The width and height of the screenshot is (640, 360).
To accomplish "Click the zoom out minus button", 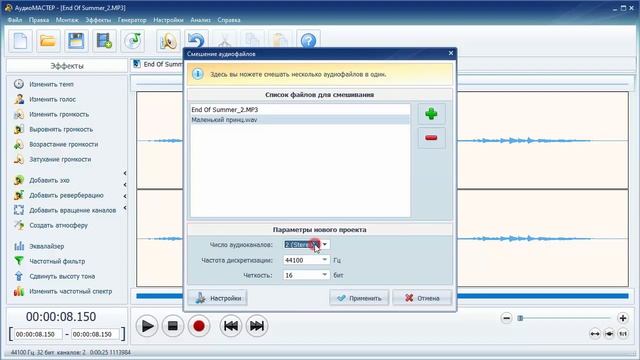I will 507,318.
